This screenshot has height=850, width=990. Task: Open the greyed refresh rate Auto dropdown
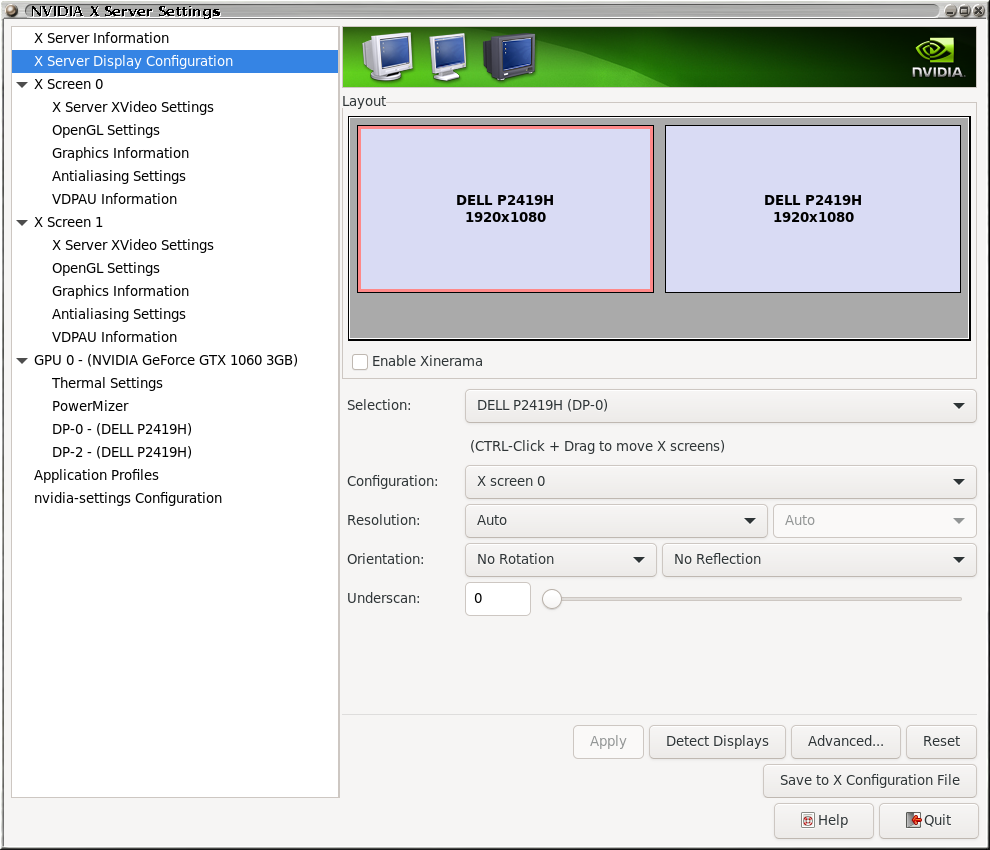[874, 520]
